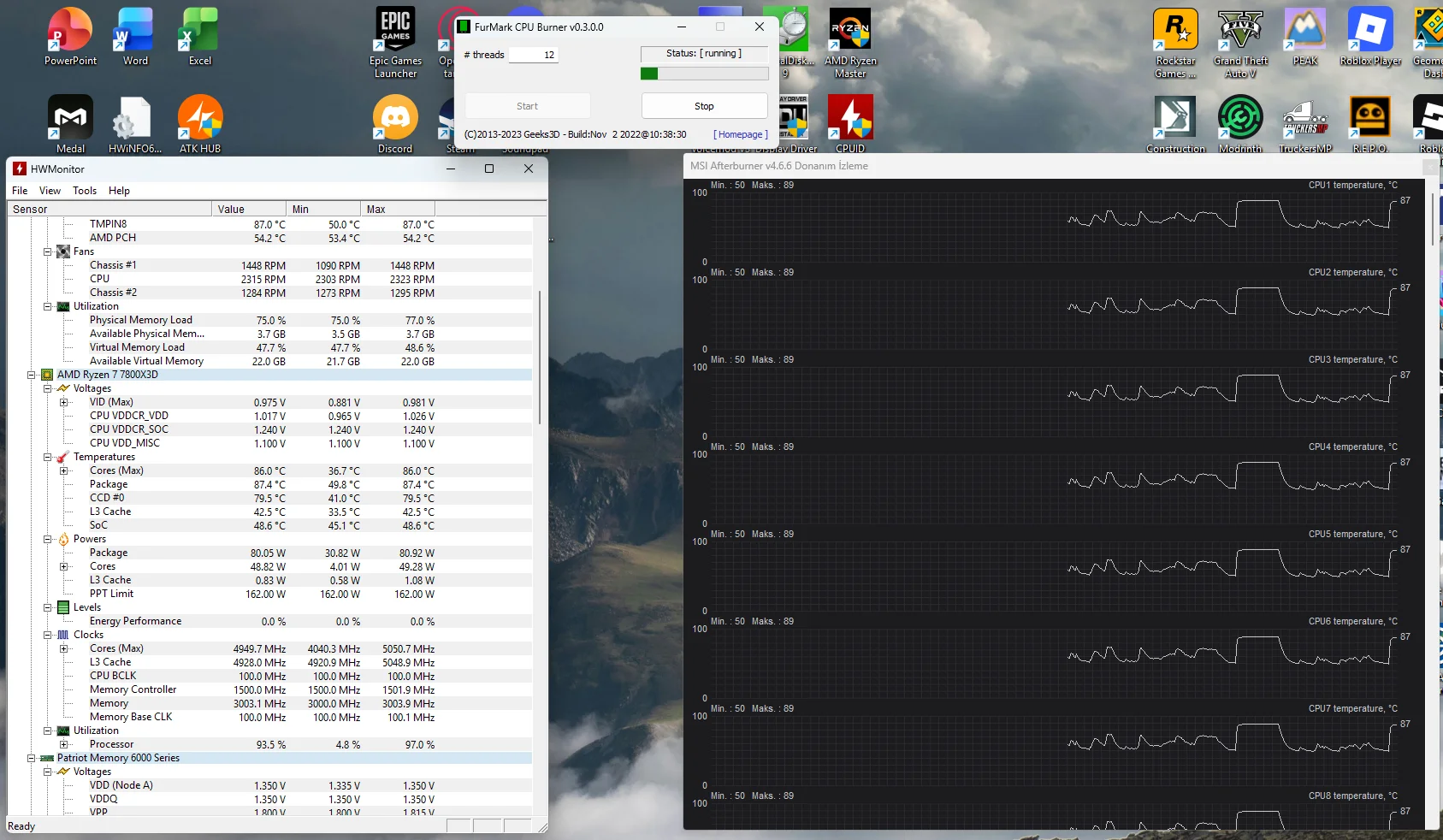The image size is (1443, 840).
Task: Open the Discord desktop icon
Action: click(x=395, y=124)
